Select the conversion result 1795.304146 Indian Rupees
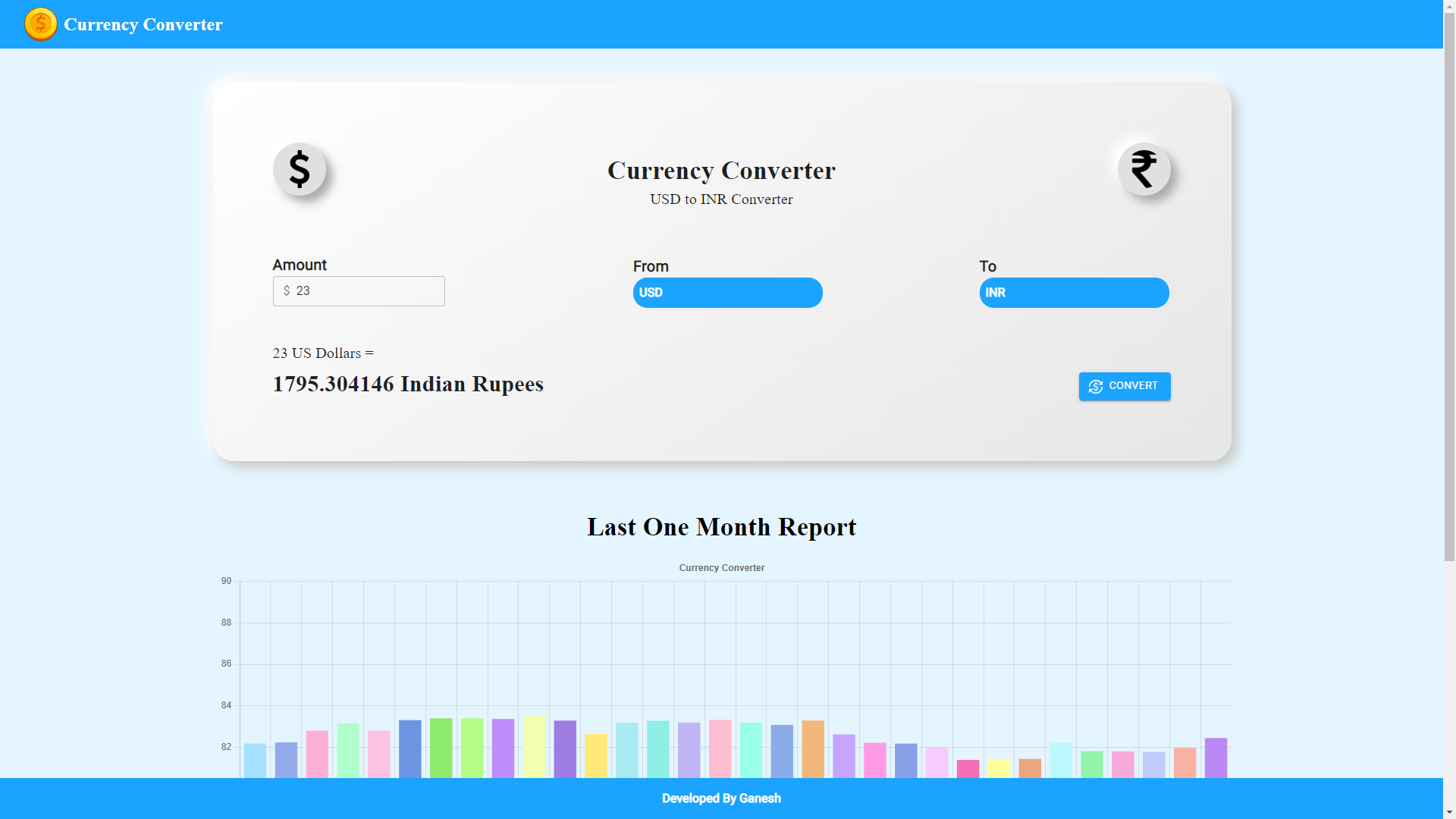 pyautogui.click(x=408, y=384)
